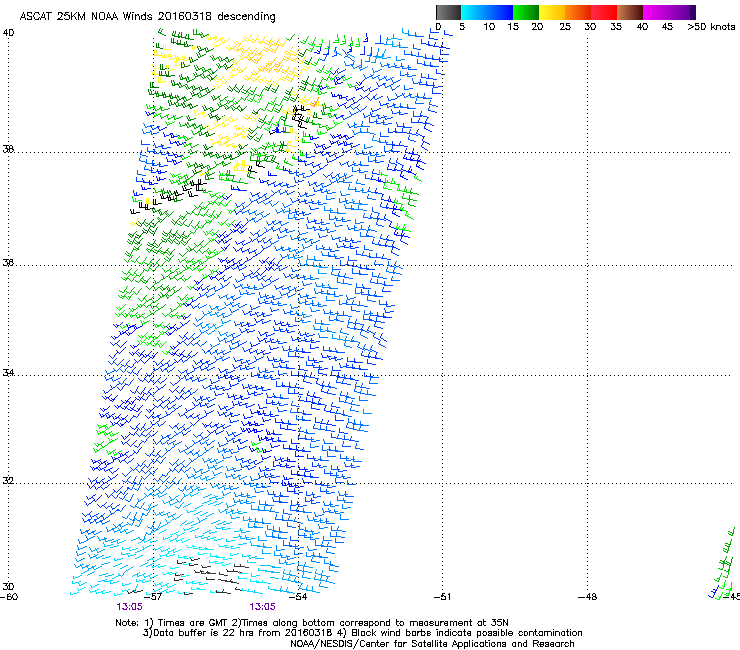The width and height of the screenshot is (740, 650).
Task: Click the '20' label under the color scale
Action: (537, 27)
